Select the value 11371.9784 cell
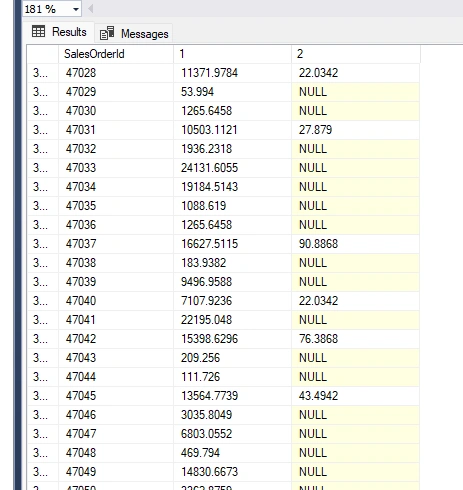The width and height of the screenshot is (463, 490). coord(232,73)
